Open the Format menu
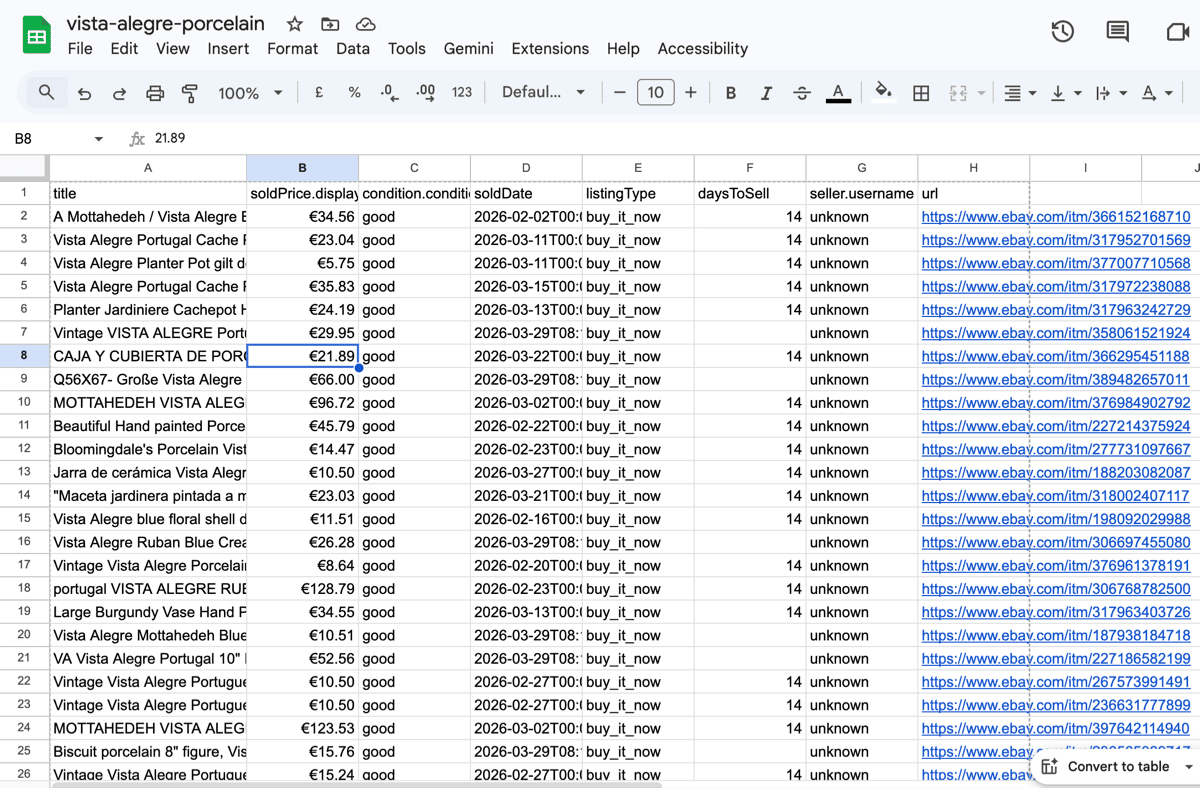The width and height of the screenshot is (1200, 788). 292,48
